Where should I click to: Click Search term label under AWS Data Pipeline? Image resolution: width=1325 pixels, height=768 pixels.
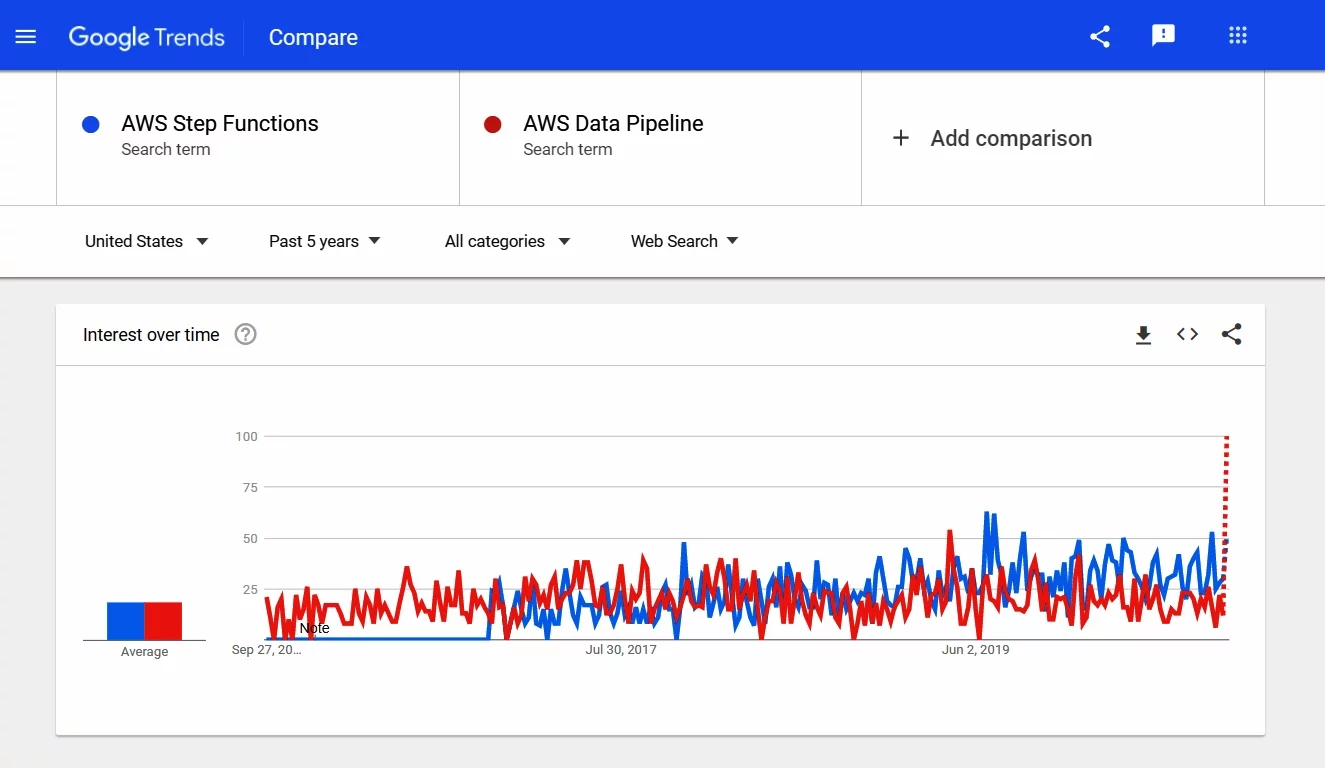[568, 149]
